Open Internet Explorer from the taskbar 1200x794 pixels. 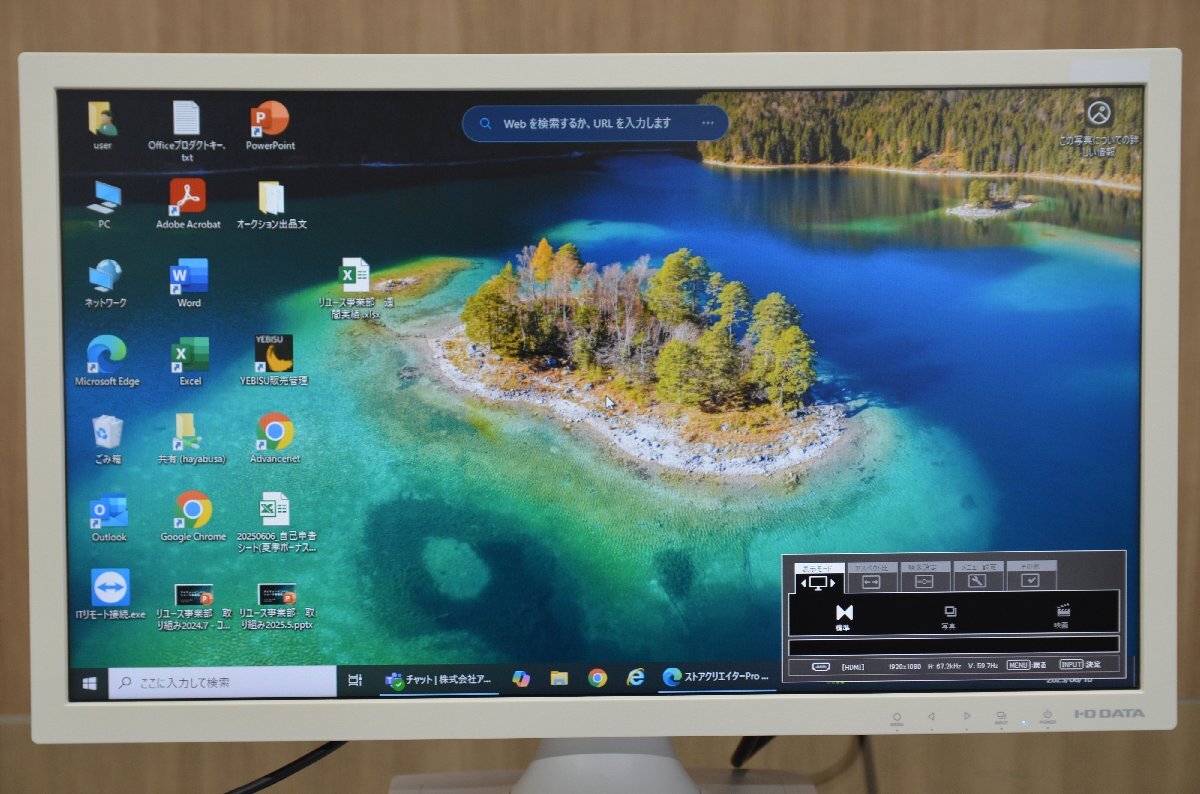(x=635, y=678)
